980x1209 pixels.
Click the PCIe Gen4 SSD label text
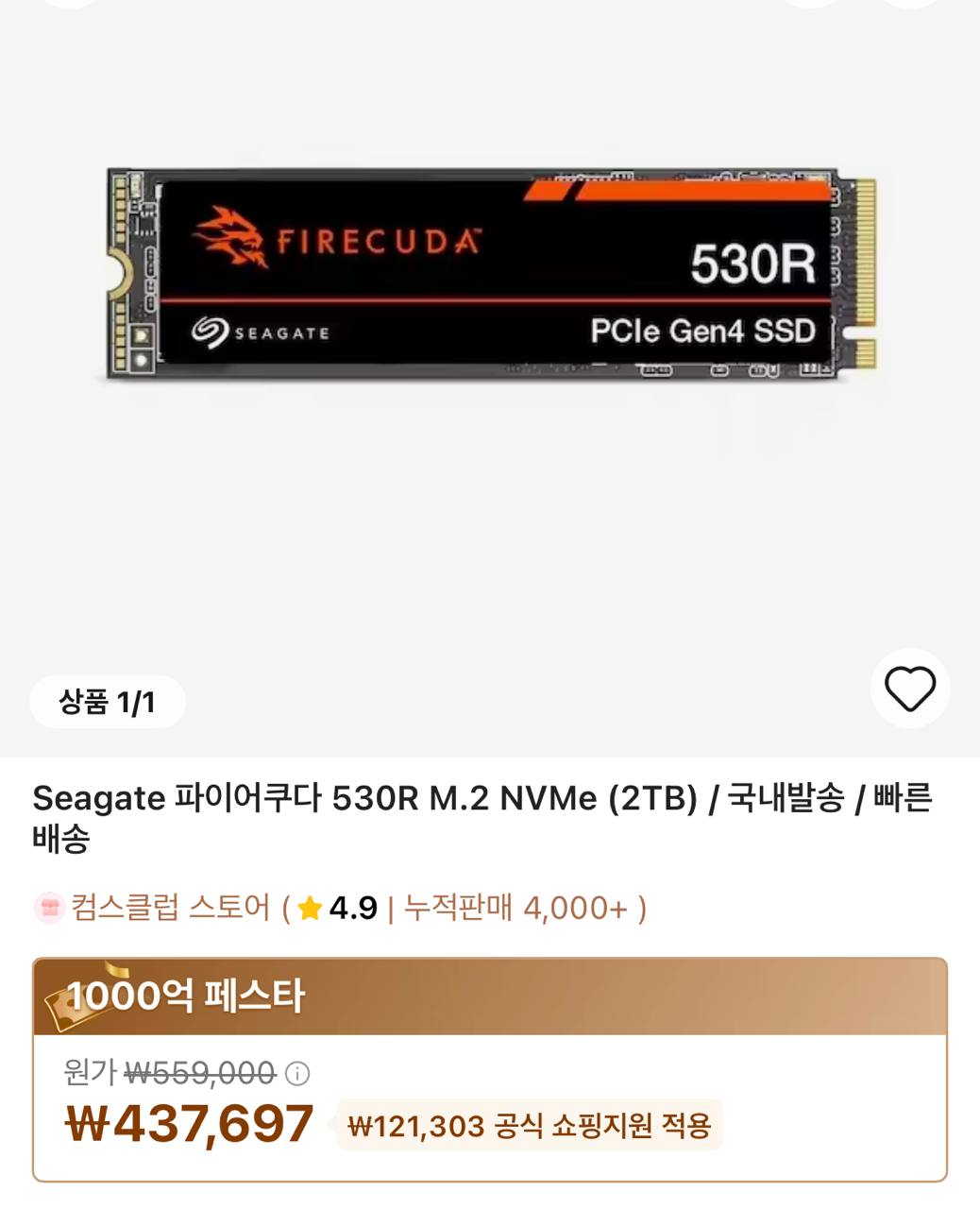point(703,331)
